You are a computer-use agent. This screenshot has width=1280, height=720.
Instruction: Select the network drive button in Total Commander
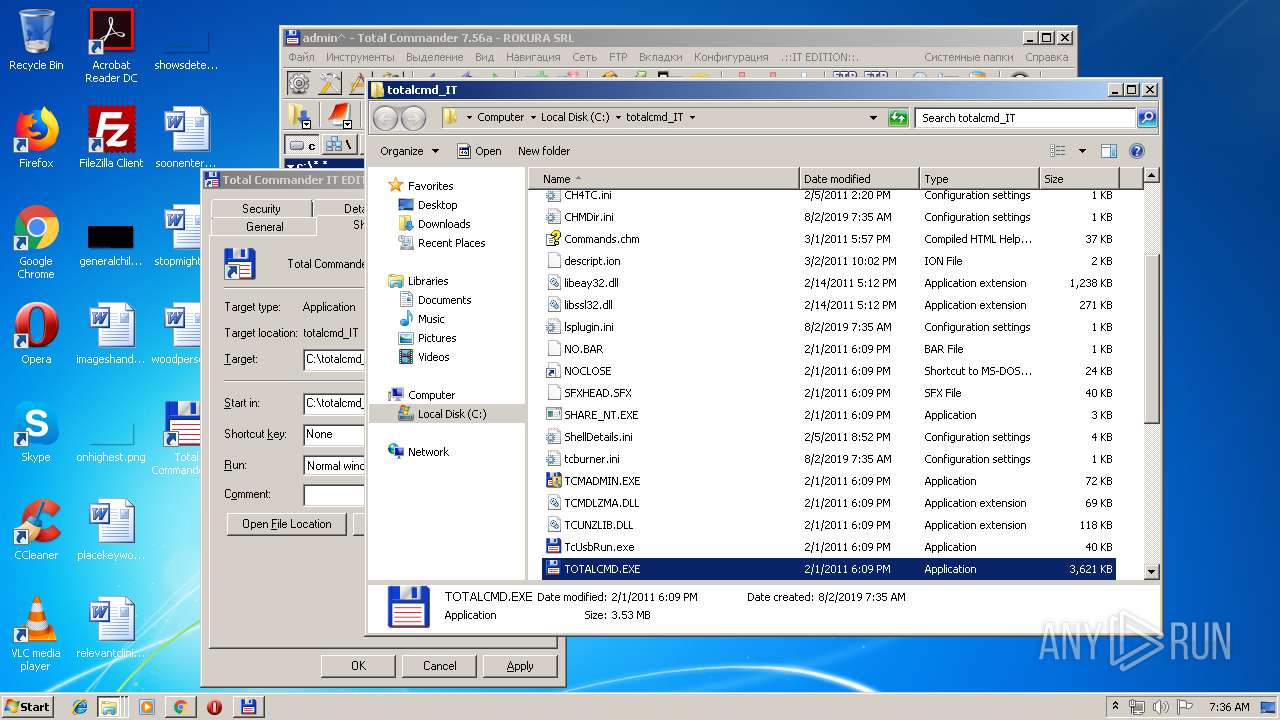click(x=338, y=145)
